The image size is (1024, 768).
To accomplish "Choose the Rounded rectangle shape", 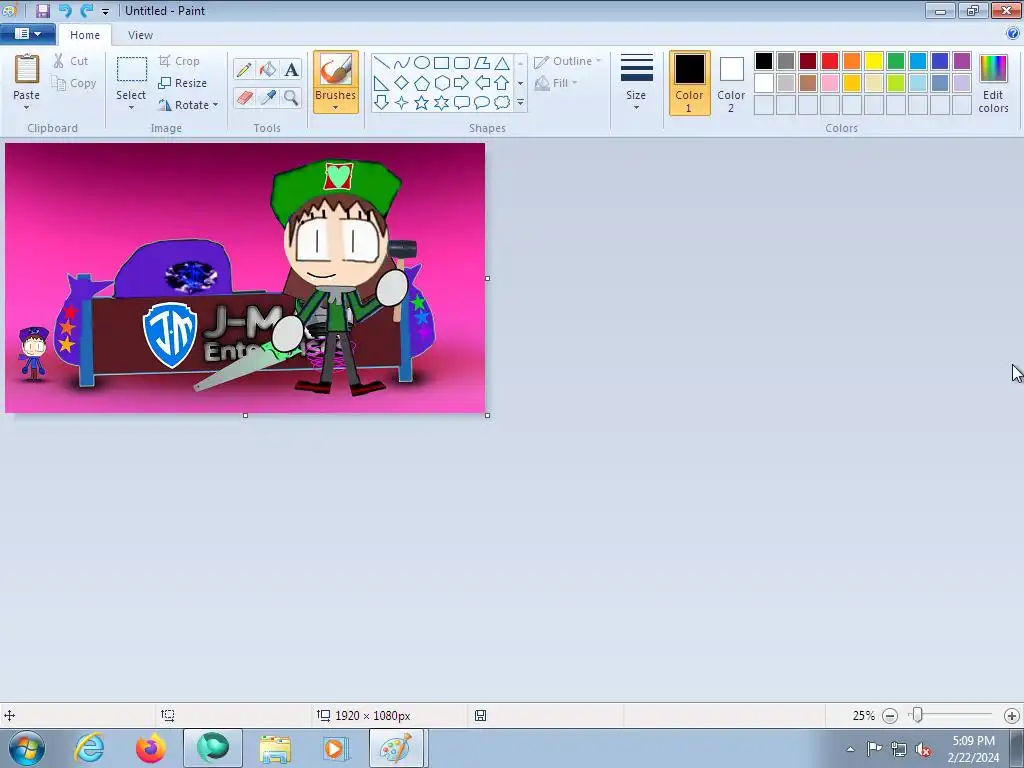I will click(x=462, y=63).
